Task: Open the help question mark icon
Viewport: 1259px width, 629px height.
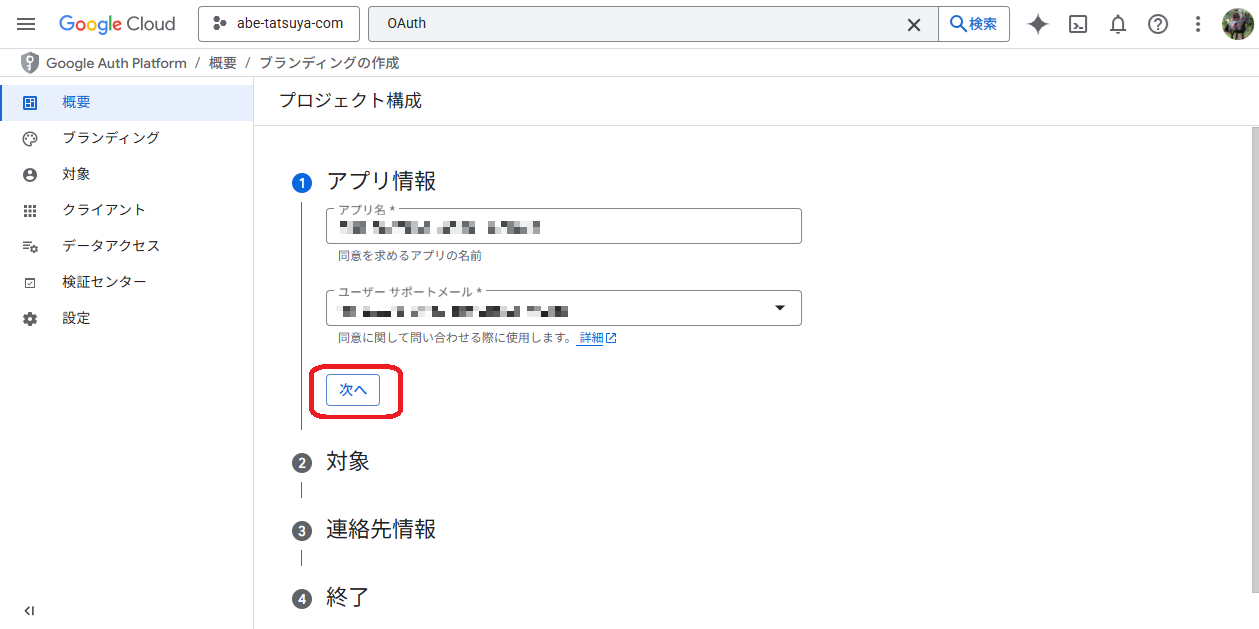Action: pos(1158,24)
